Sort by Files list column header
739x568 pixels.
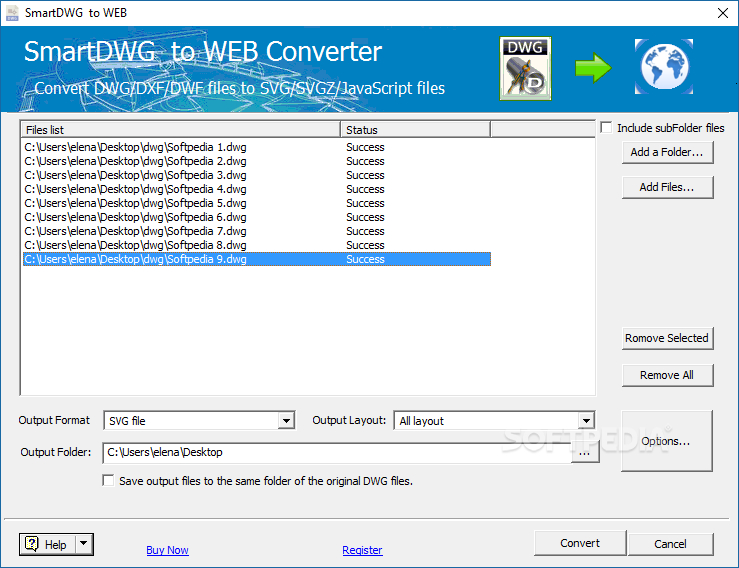(180, 130)
